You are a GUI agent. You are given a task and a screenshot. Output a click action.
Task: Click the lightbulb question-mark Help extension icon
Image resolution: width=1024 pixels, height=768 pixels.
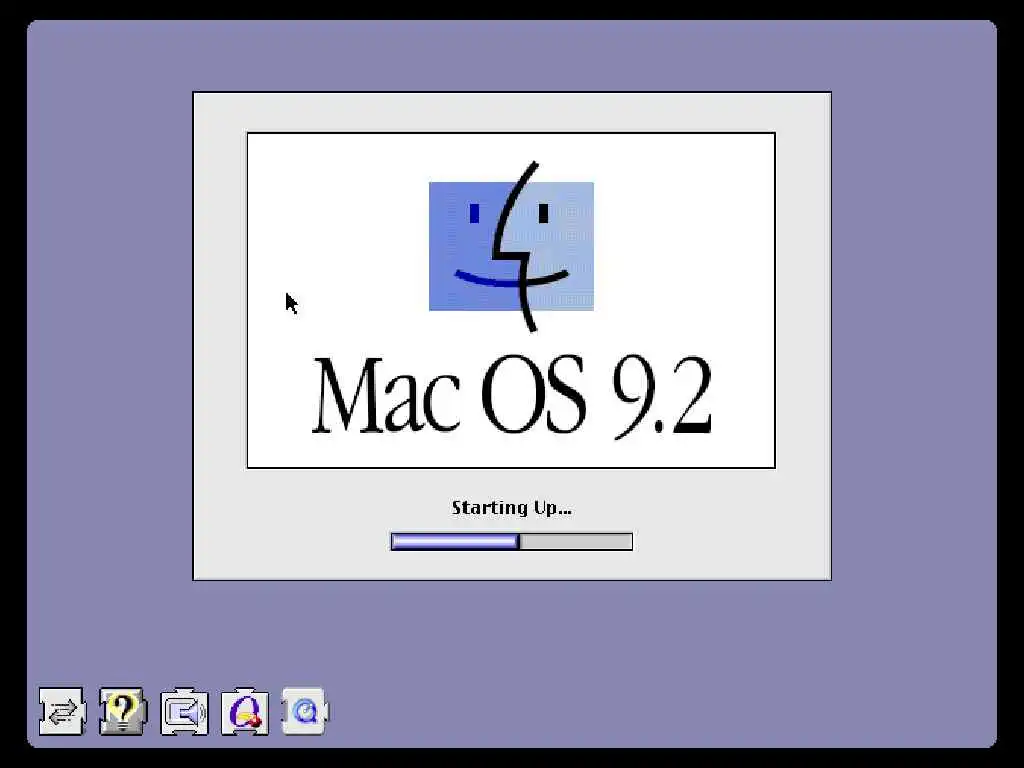(x=123, y=711)
